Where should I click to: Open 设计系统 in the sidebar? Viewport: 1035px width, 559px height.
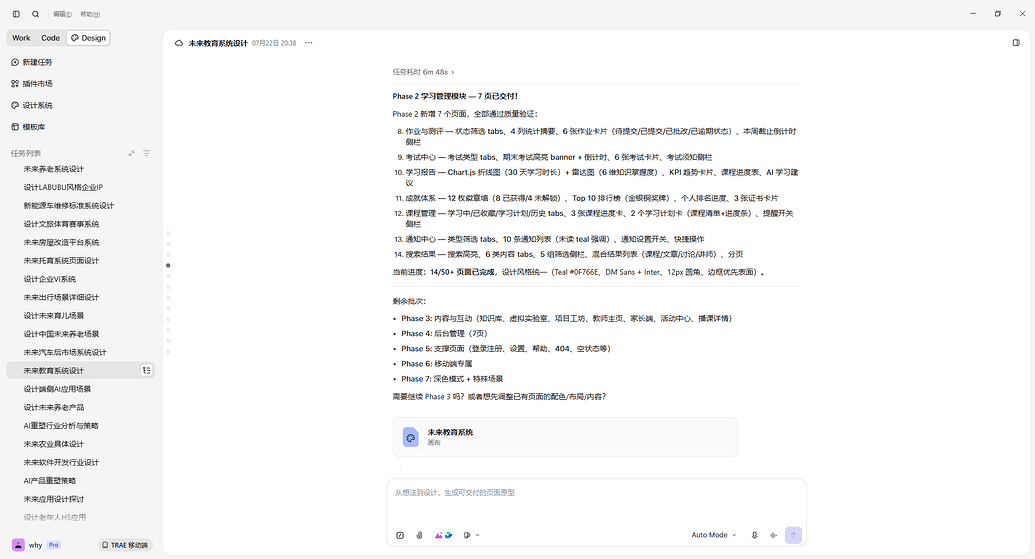(32, 106)
